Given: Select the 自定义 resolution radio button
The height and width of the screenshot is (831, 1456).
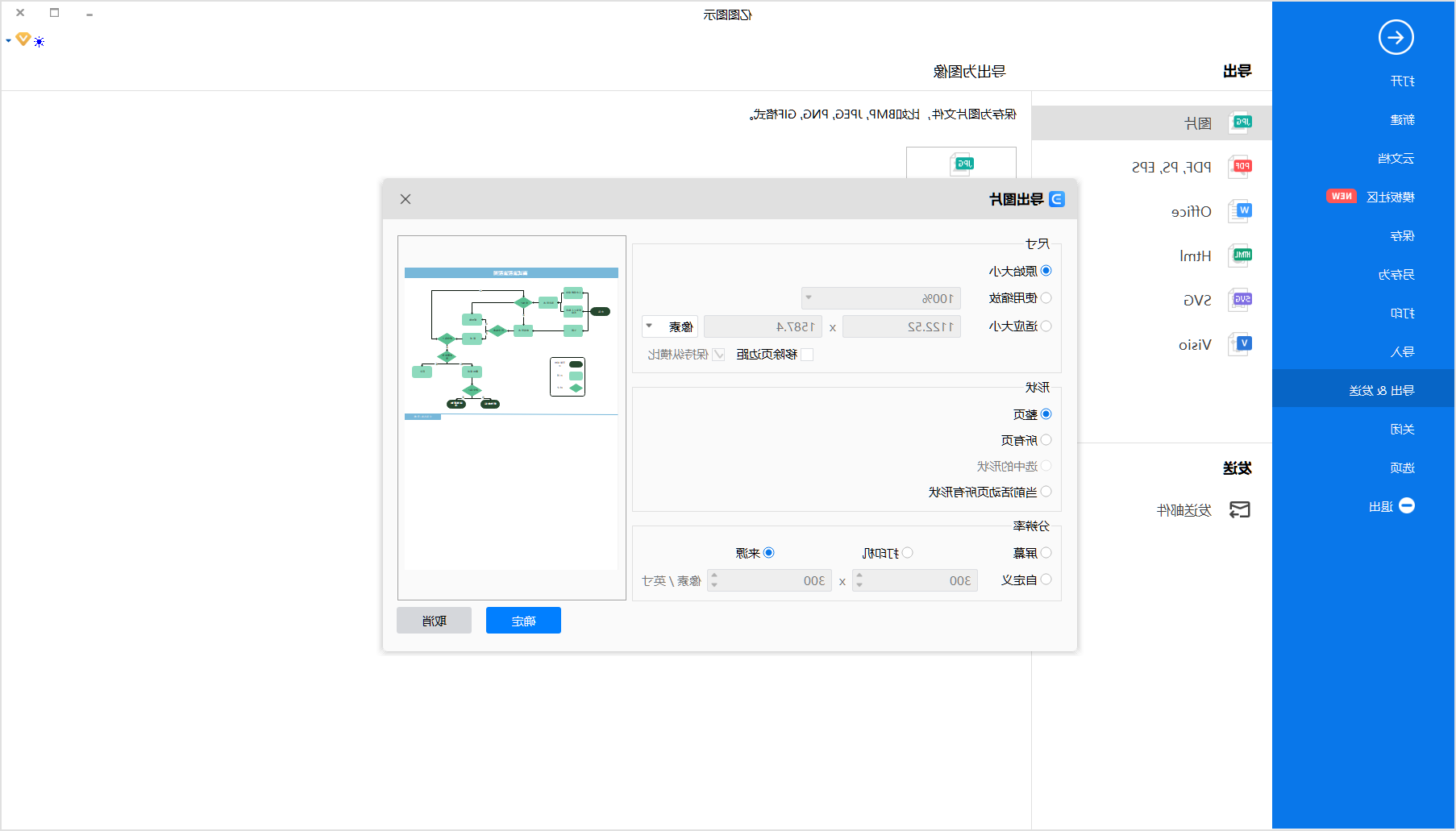Looking at the screenshot, I should 1046,579.
